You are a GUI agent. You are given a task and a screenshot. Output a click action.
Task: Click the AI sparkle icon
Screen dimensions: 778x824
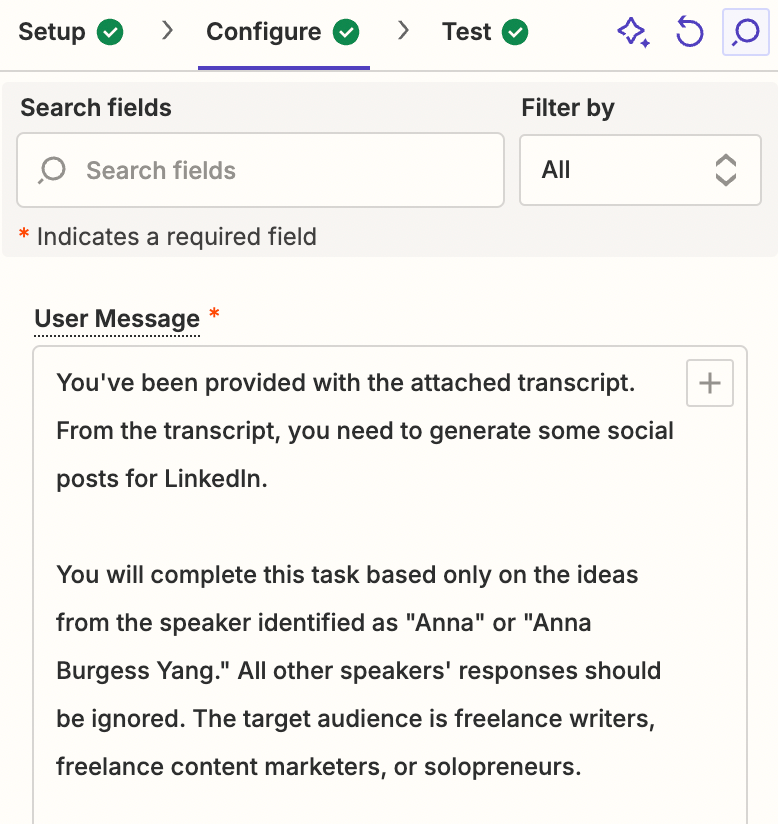(x=633, y=33)
